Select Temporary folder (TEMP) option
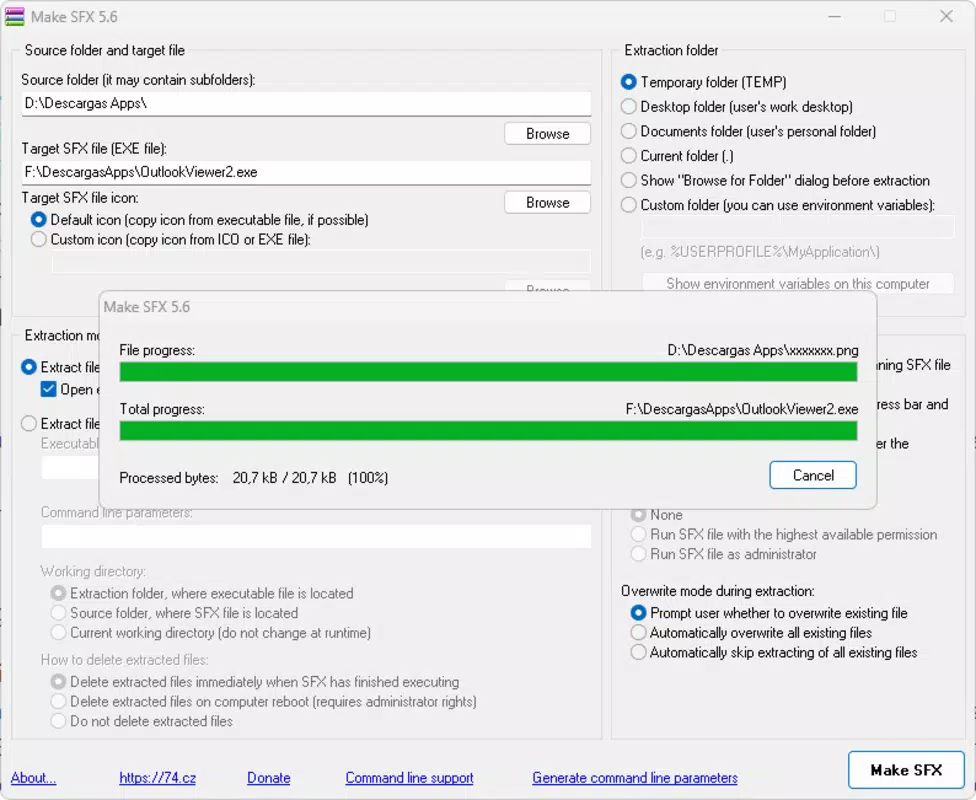 point(703,82)
